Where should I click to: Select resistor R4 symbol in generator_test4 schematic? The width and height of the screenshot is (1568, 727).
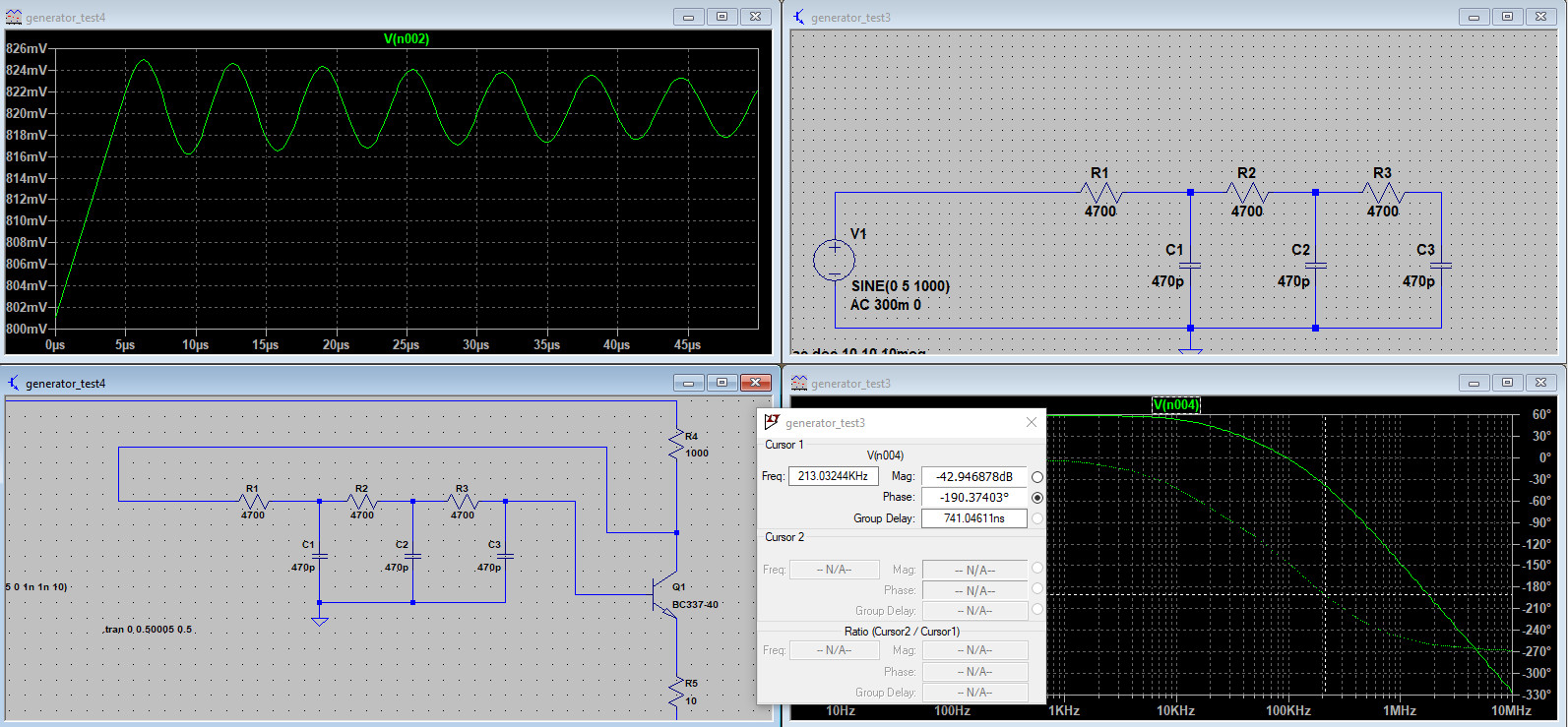pos(676,444)
